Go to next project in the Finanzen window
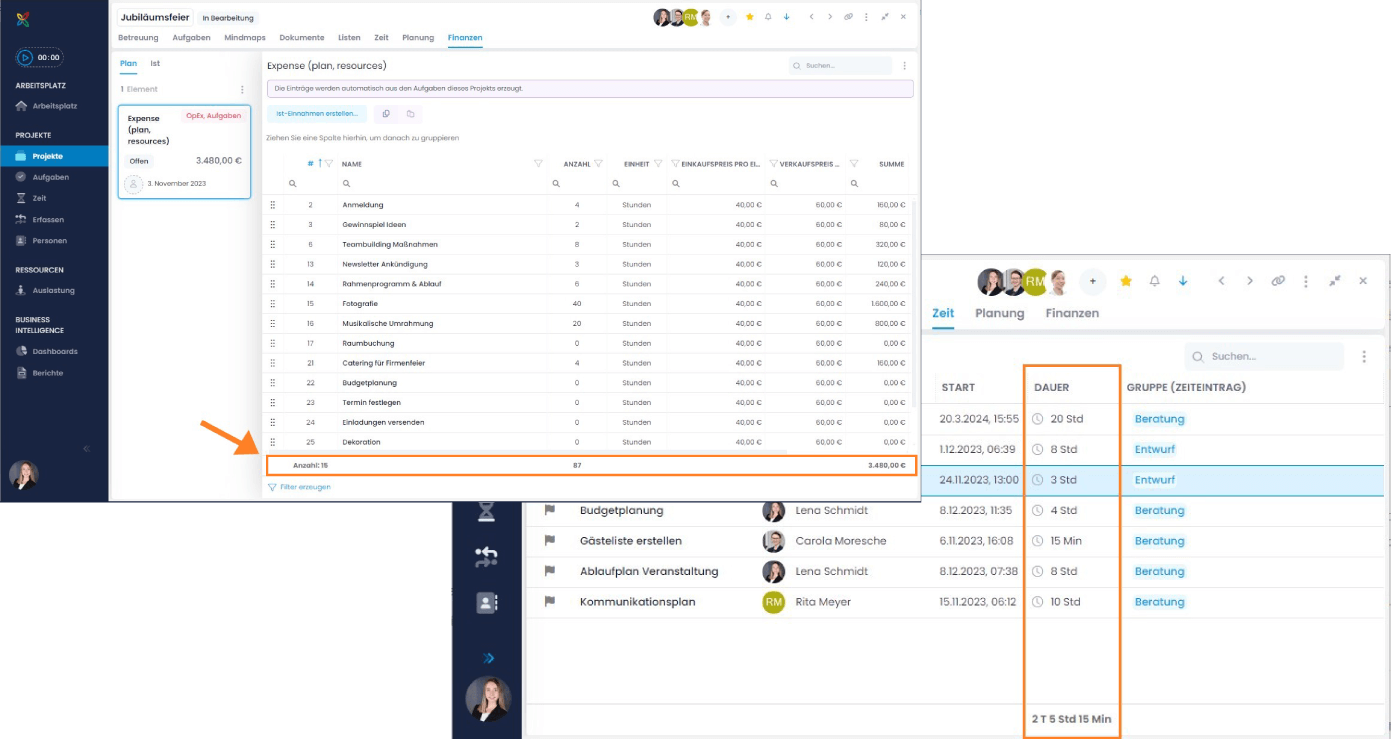The height and width of the screenshot is (739, 1391). tap(829, 17)
